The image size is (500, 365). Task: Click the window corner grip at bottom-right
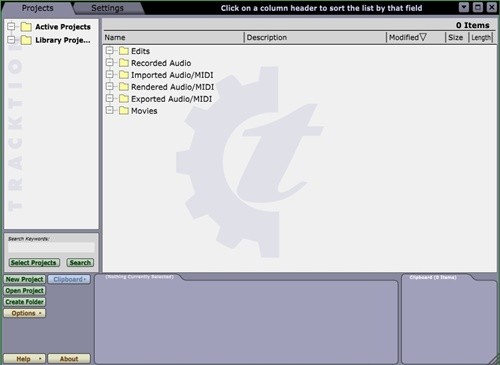tap(494, 359)
